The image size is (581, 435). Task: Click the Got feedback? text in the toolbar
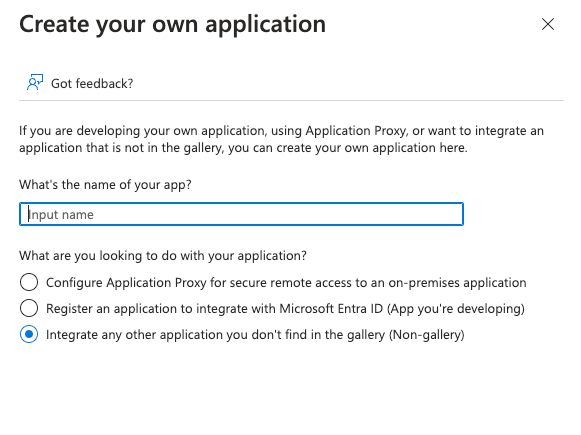[92, 84]
